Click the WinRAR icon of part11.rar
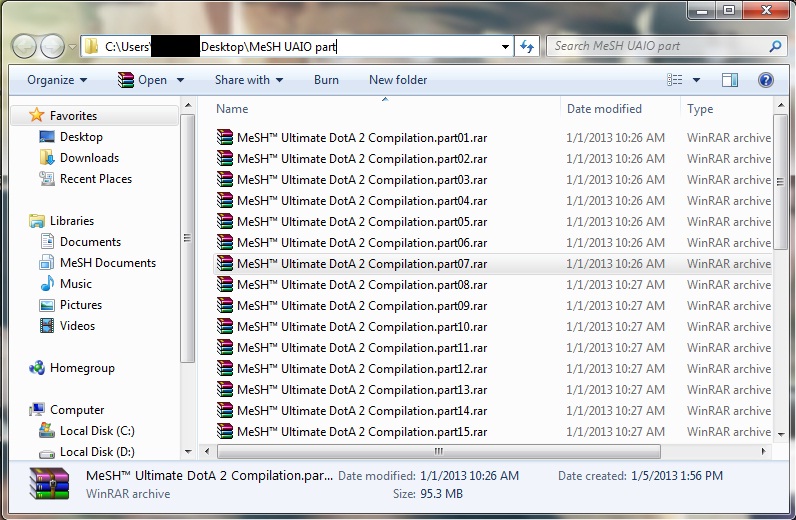 coord(225,347)
